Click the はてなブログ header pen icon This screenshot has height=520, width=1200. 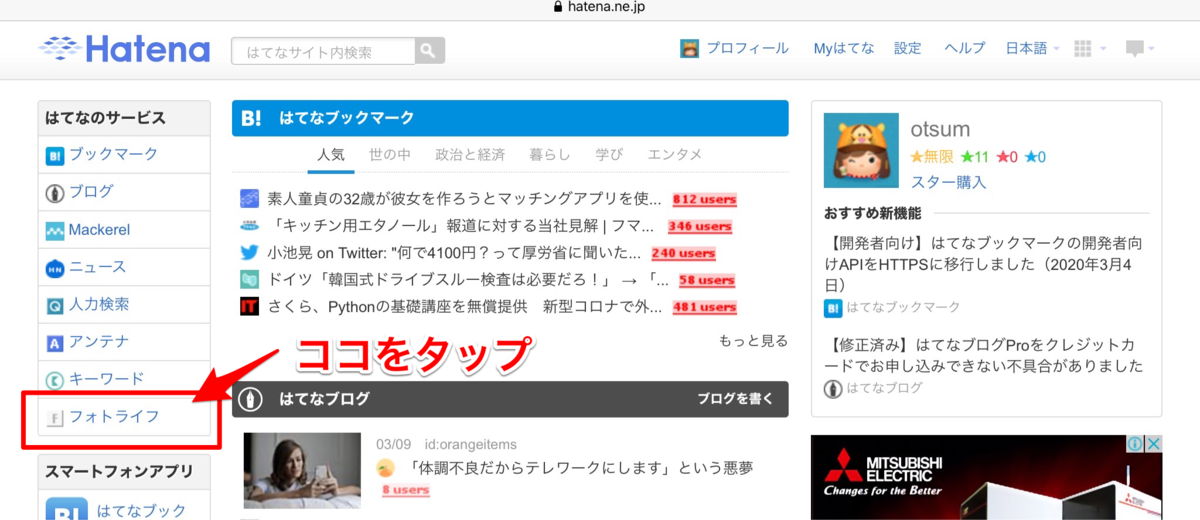coord(251,399)
